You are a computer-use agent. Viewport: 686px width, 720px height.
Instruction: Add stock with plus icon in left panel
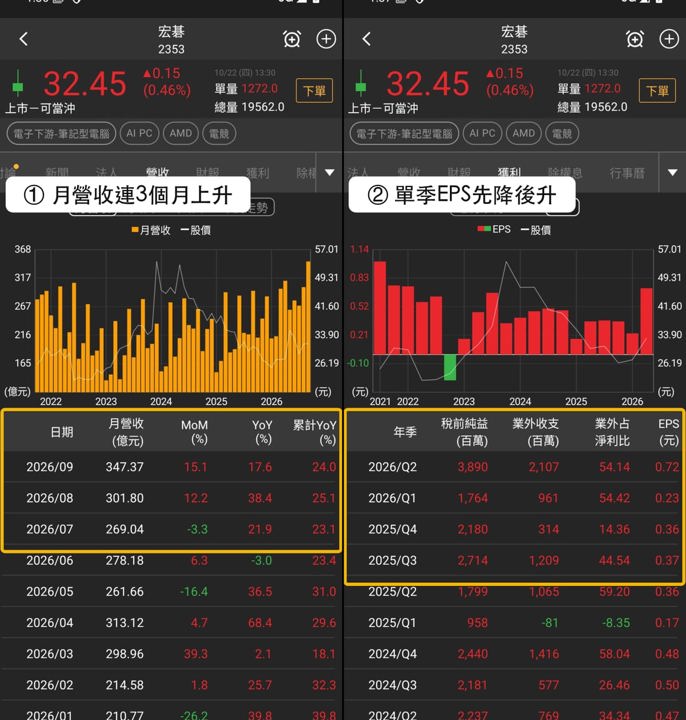click(x=326, y=39)
